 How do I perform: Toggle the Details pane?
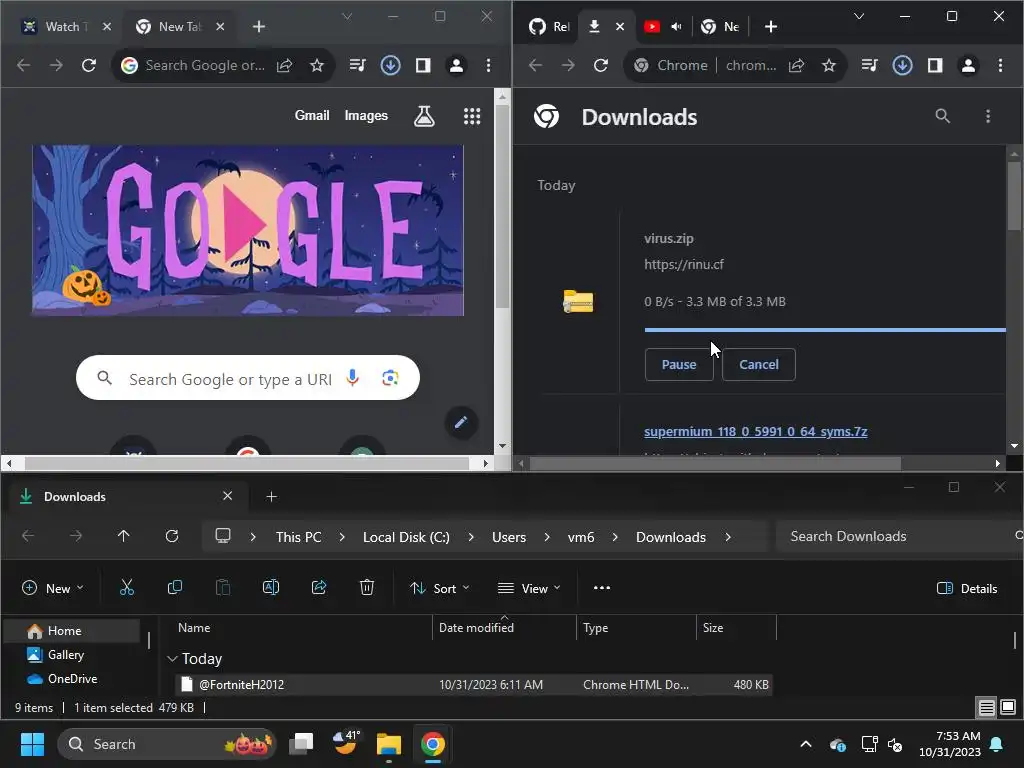pyautogui.click(x=967, y=588)
